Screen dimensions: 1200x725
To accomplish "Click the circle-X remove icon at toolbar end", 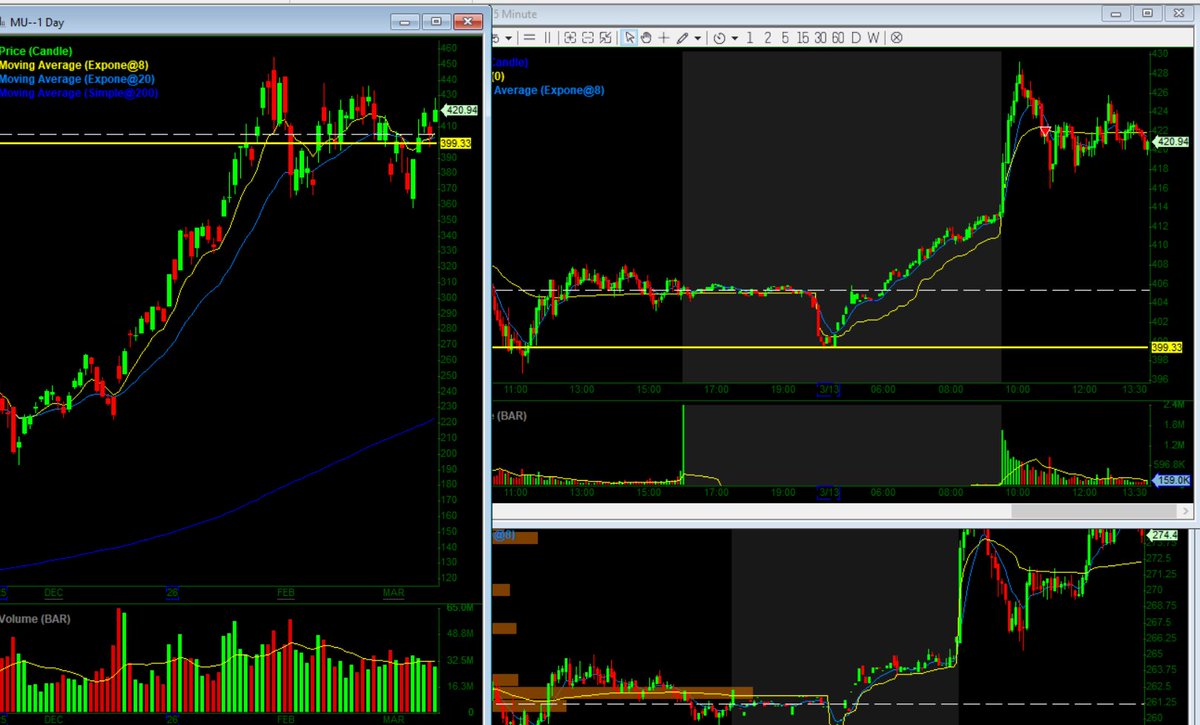I will [x=896, y=38].
